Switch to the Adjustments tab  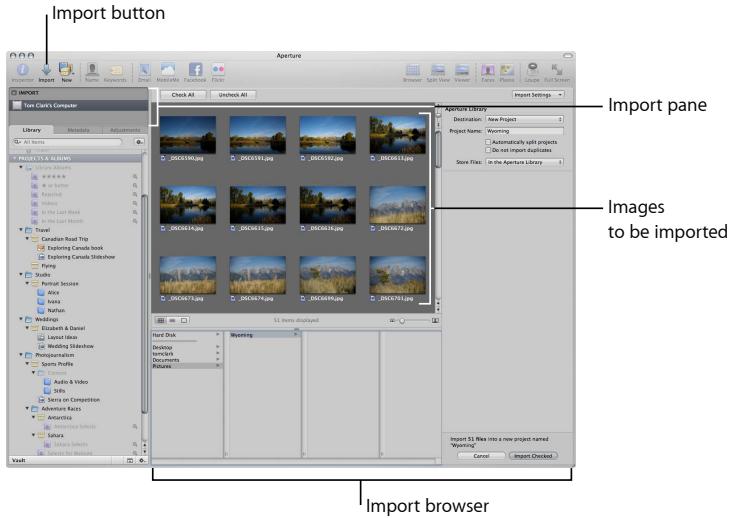(125, 130)
